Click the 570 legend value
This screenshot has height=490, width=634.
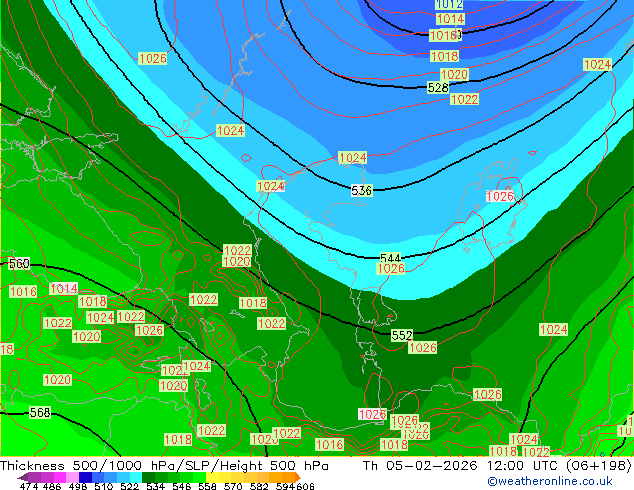point(233,486)
